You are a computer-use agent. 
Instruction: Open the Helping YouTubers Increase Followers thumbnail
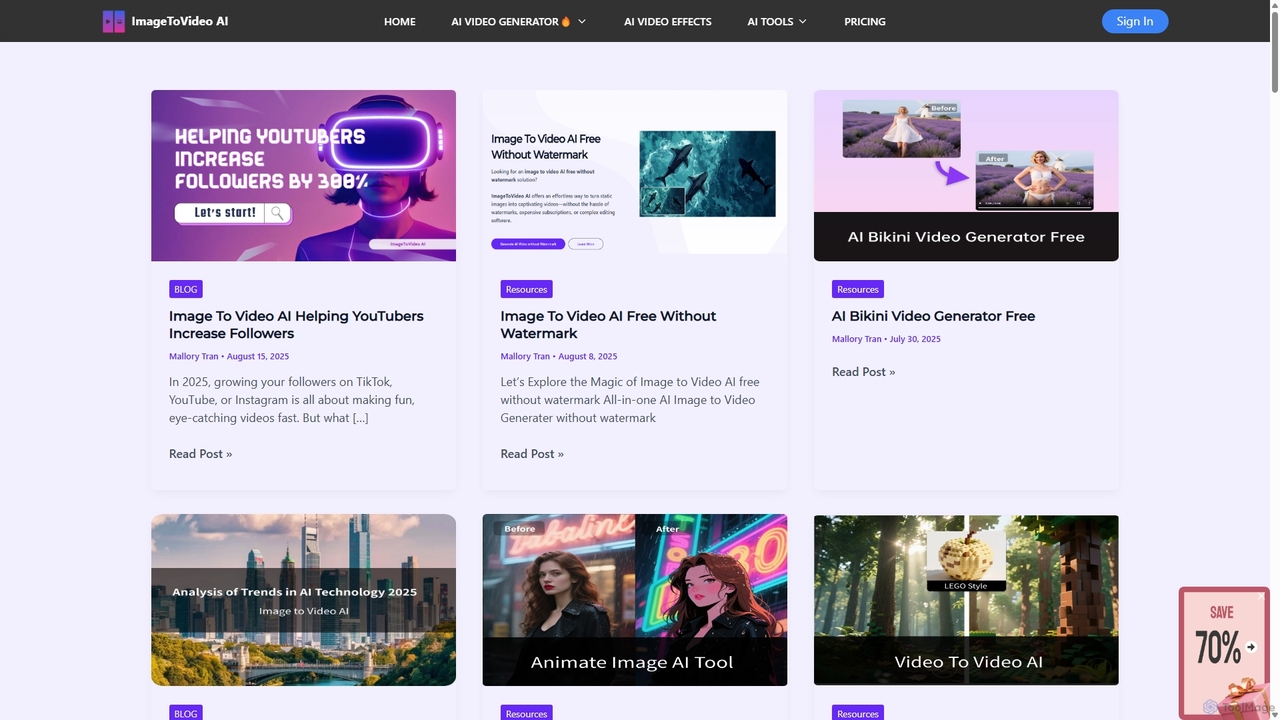click(x=303, y=175)
